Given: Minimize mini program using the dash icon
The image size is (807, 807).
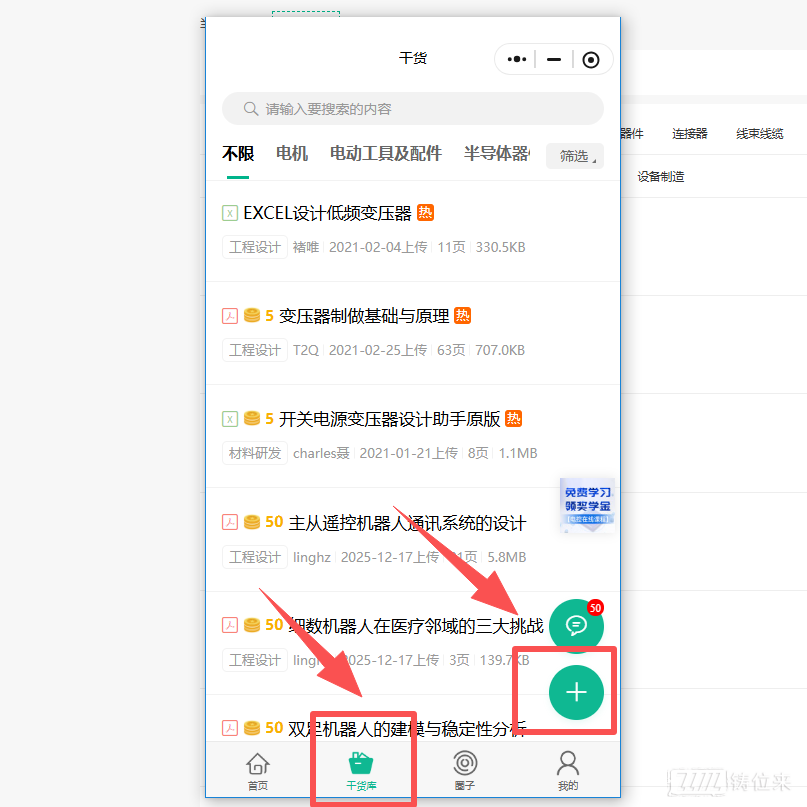Looking at the screenshot, I should click(x=553, y=60).
